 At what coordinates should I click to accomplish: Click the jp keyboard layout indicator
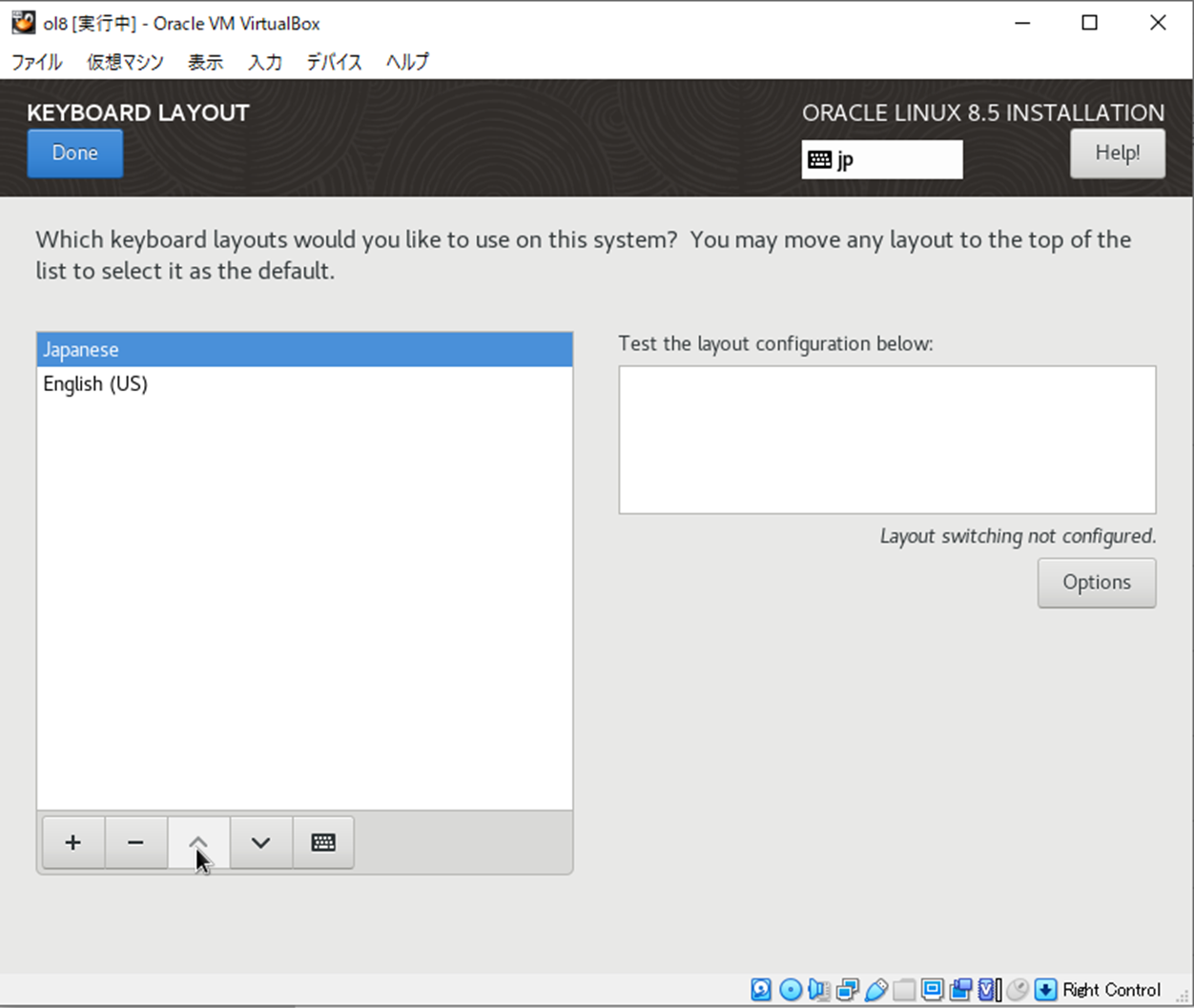coord(882,159)
